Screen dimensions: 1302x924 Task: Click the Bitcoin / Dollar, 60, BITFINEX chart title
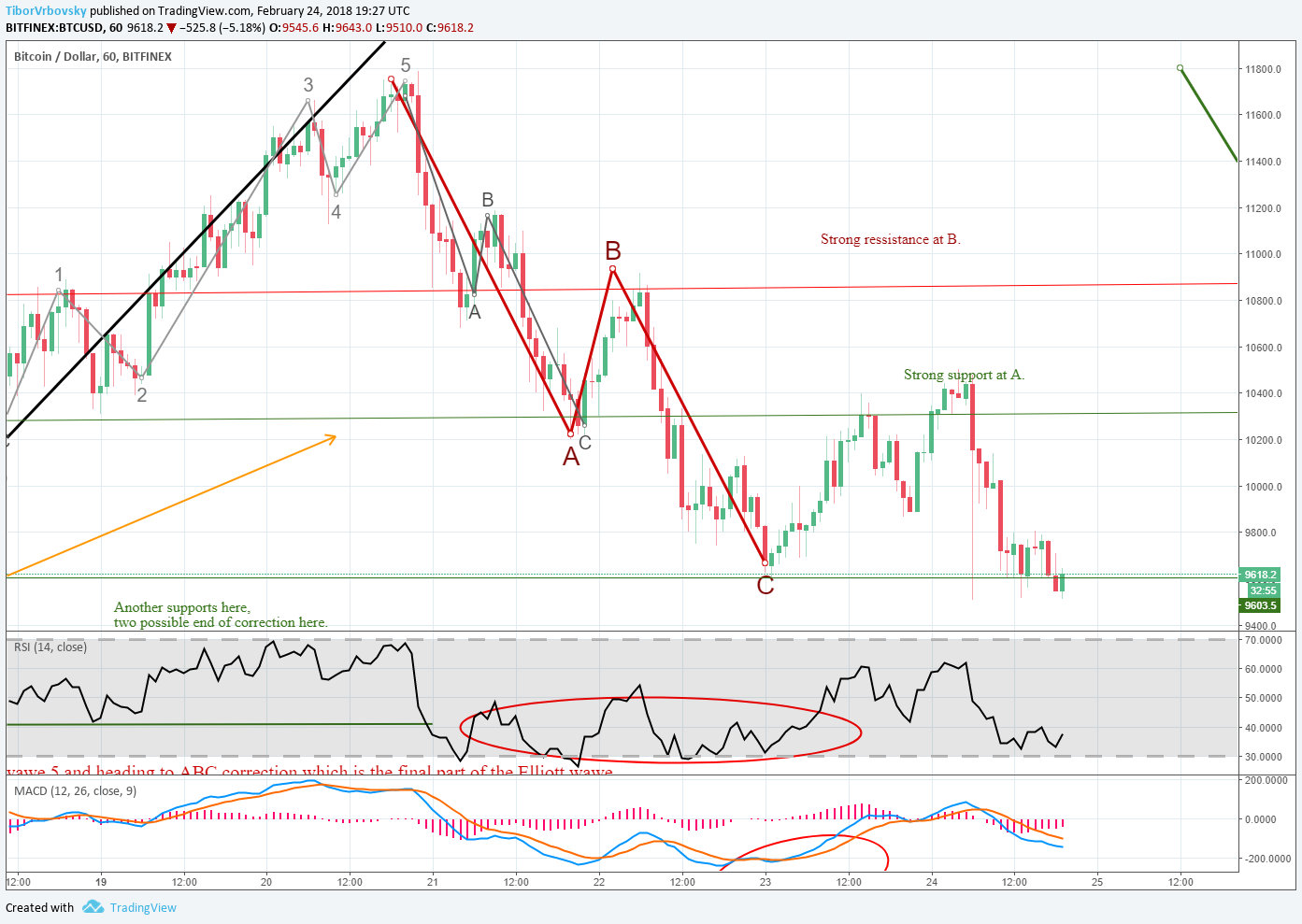93,56
